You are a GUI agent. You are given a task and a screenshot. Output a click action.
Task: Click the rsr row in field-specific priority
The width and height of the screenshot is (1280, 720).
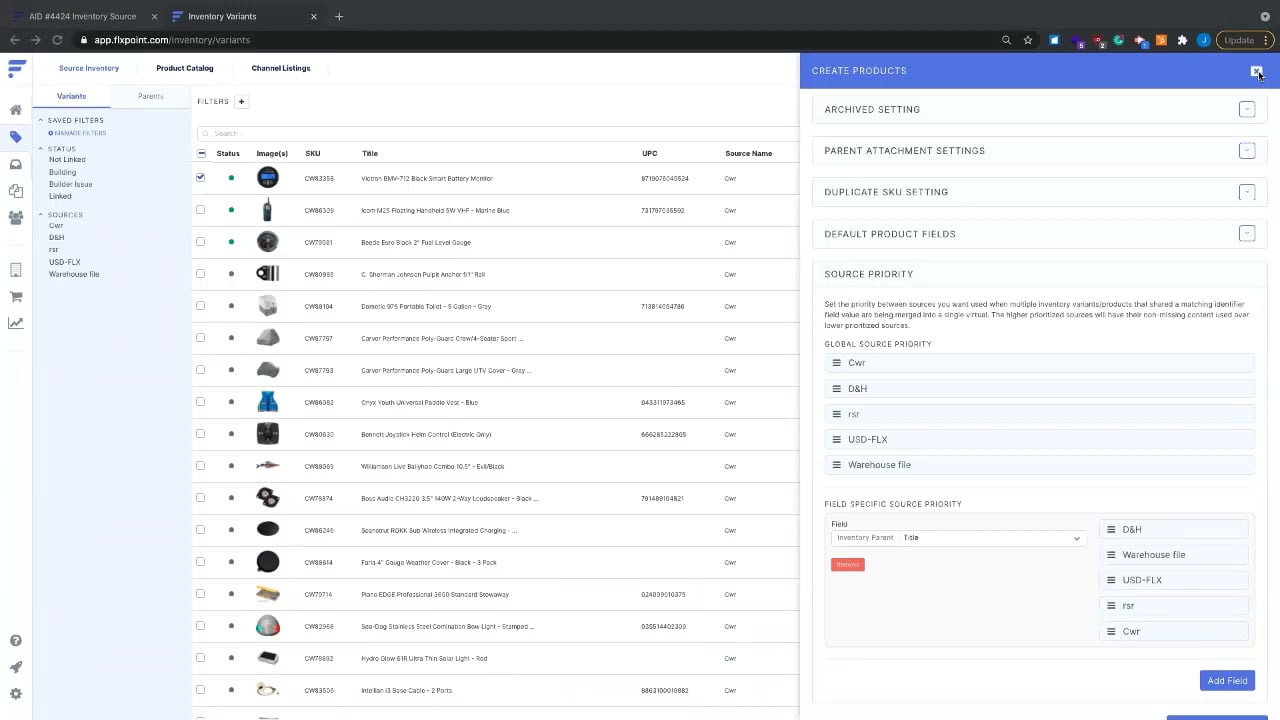click(x=1175, y=606)
